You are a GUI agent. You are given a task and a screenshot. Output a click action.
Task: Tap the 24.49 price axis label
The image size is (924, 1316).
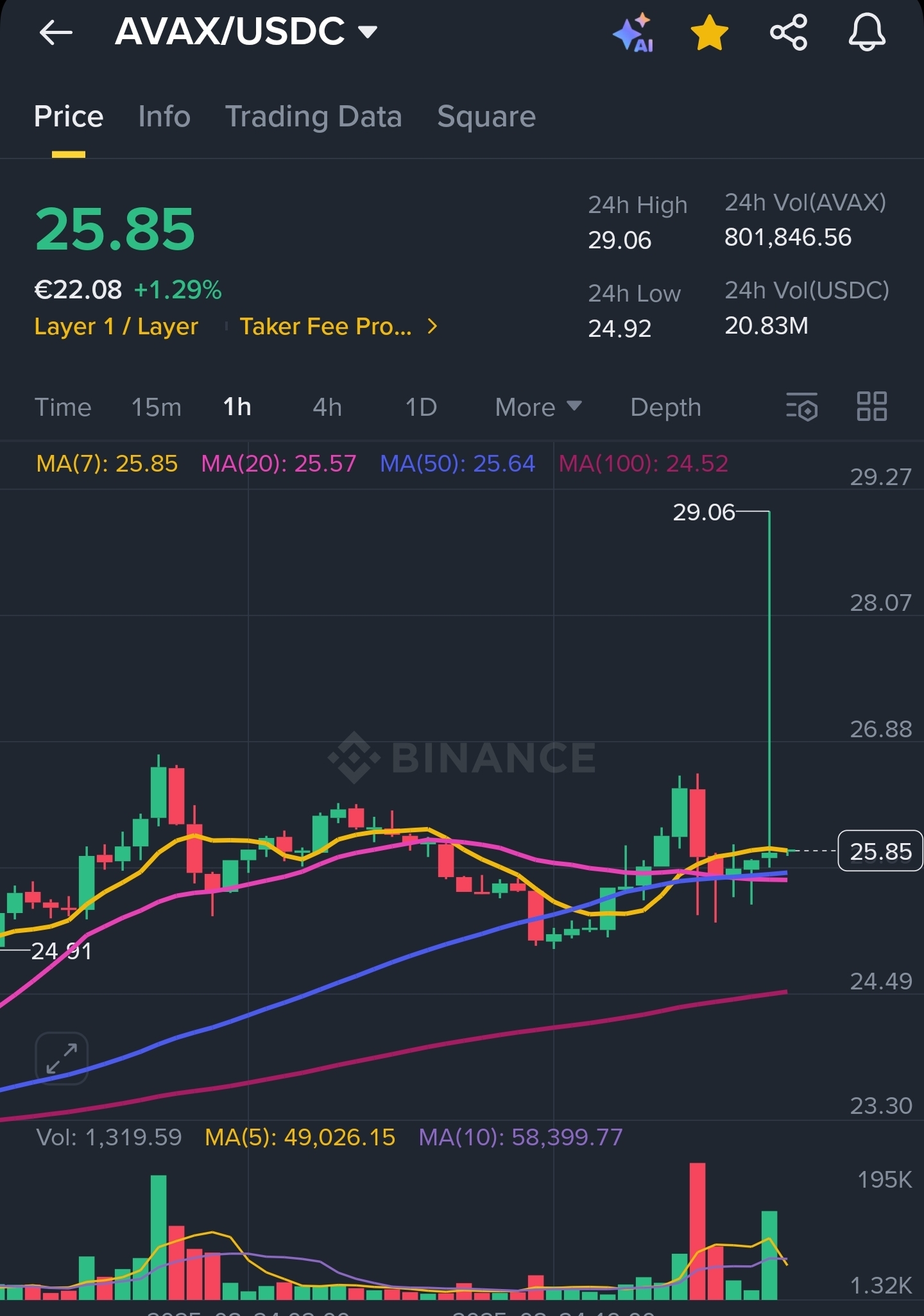point(880,981)
